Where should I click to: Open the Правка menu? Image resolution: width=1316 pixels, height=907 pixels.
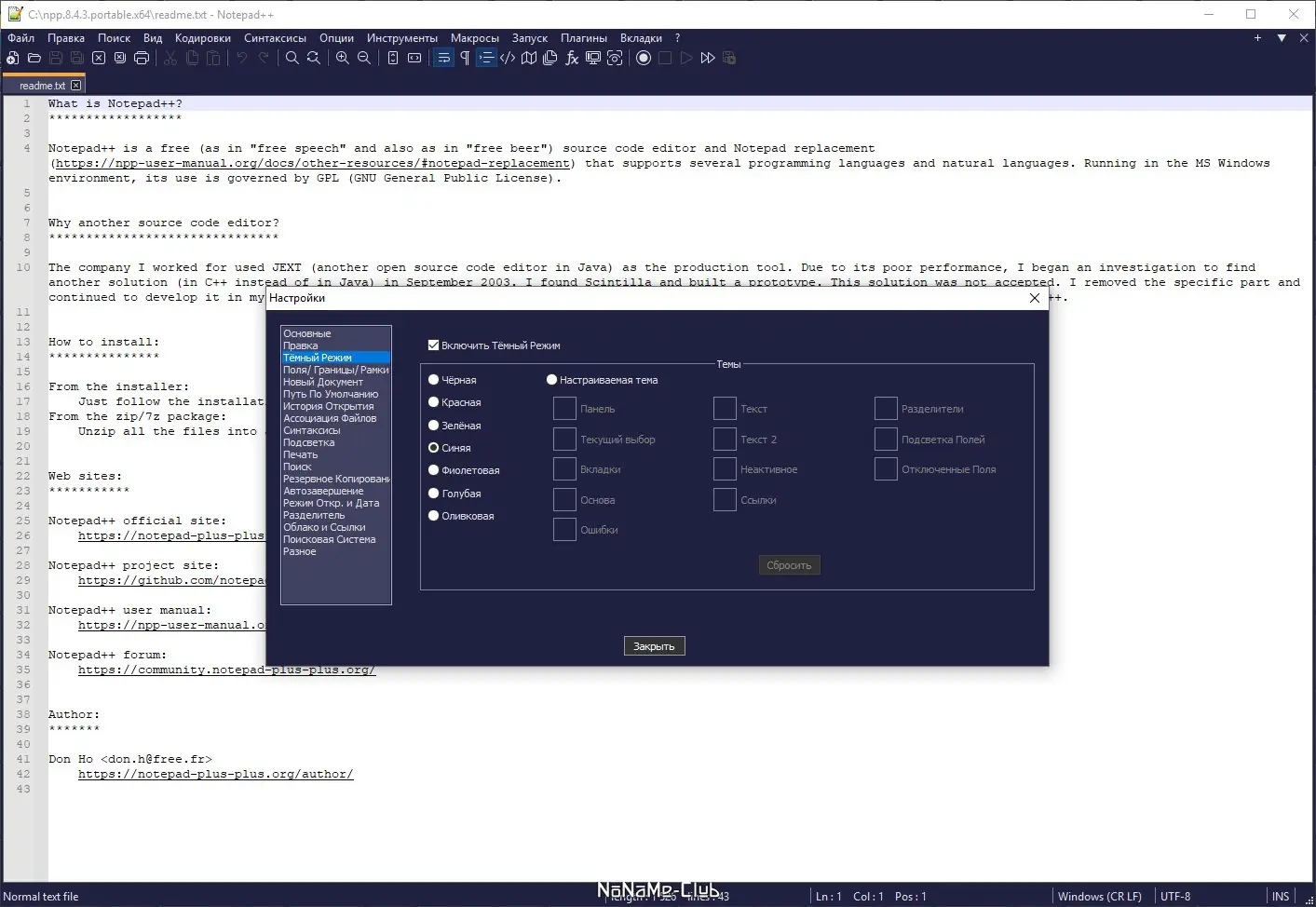pos(66,38)
